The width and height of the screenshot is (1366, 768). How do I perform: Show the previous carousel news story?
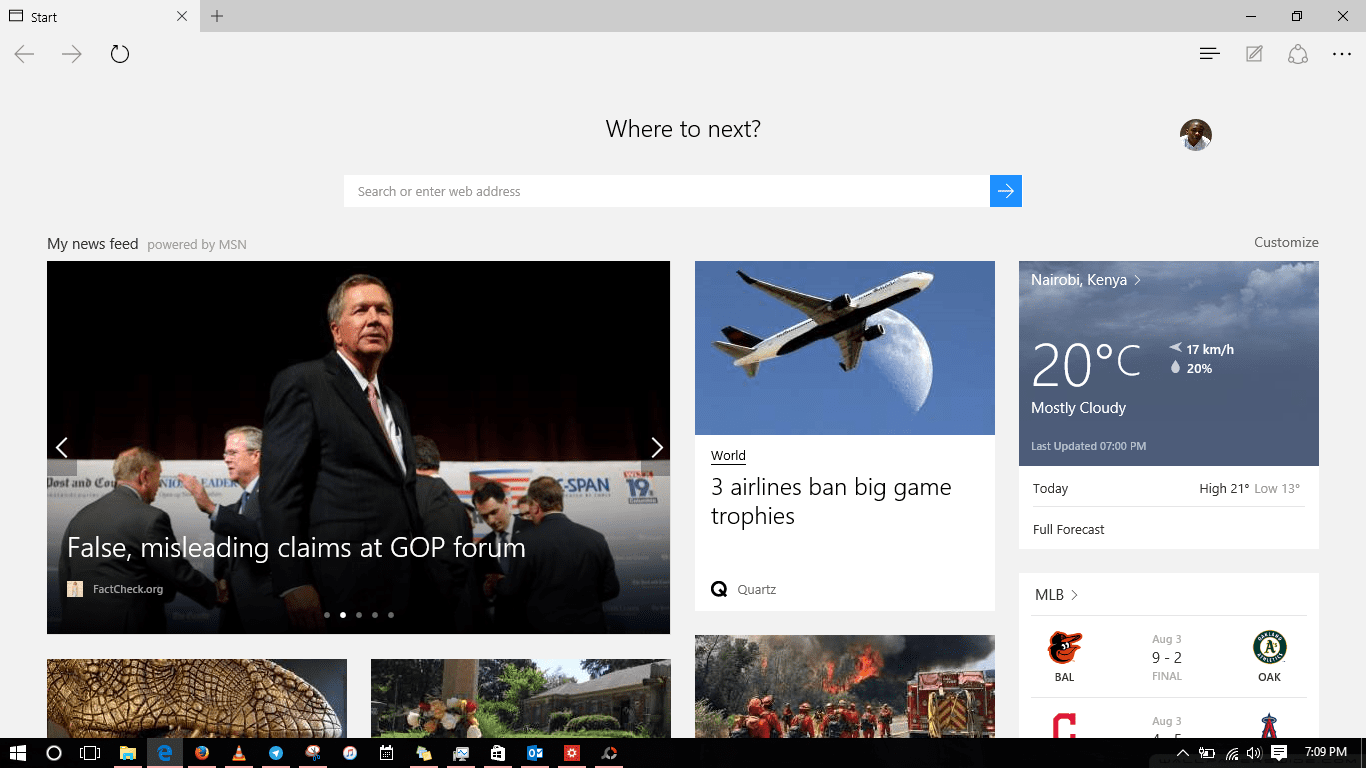62,447
